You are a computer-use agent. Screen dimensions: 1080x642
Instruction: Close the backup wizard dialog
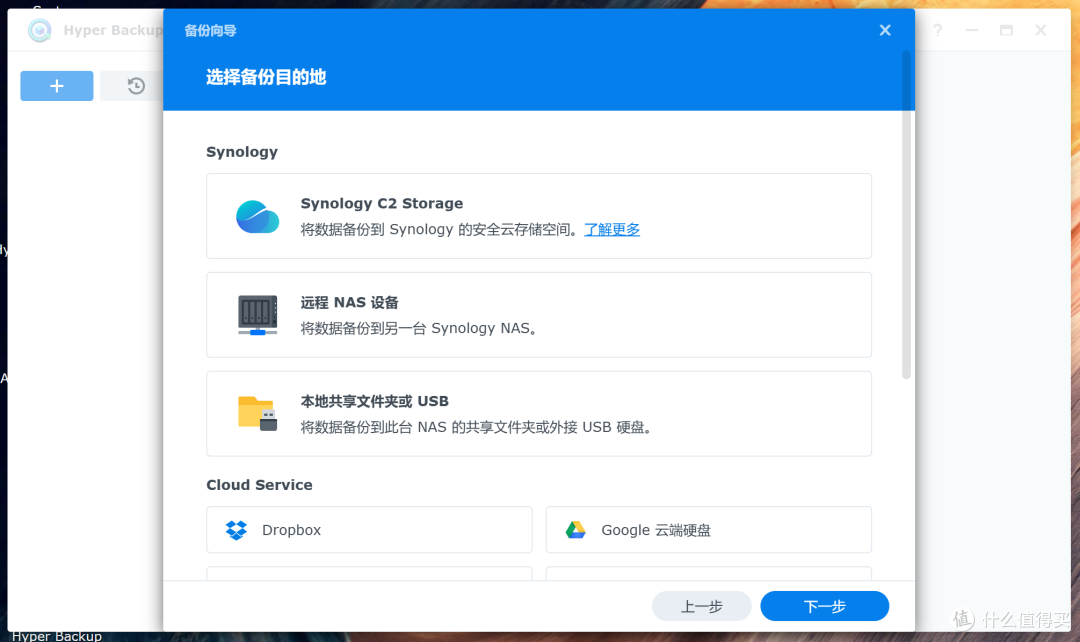(885, 30)
